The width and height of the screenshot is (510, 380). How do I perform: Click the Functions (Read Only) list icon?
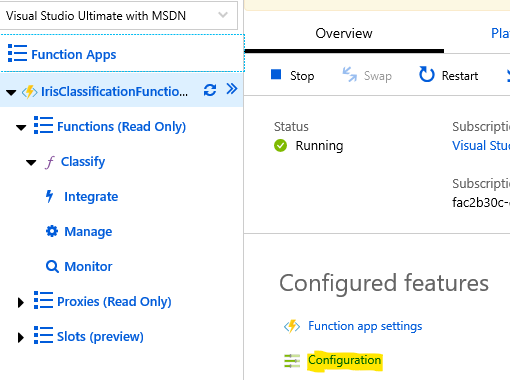point(43,125)
